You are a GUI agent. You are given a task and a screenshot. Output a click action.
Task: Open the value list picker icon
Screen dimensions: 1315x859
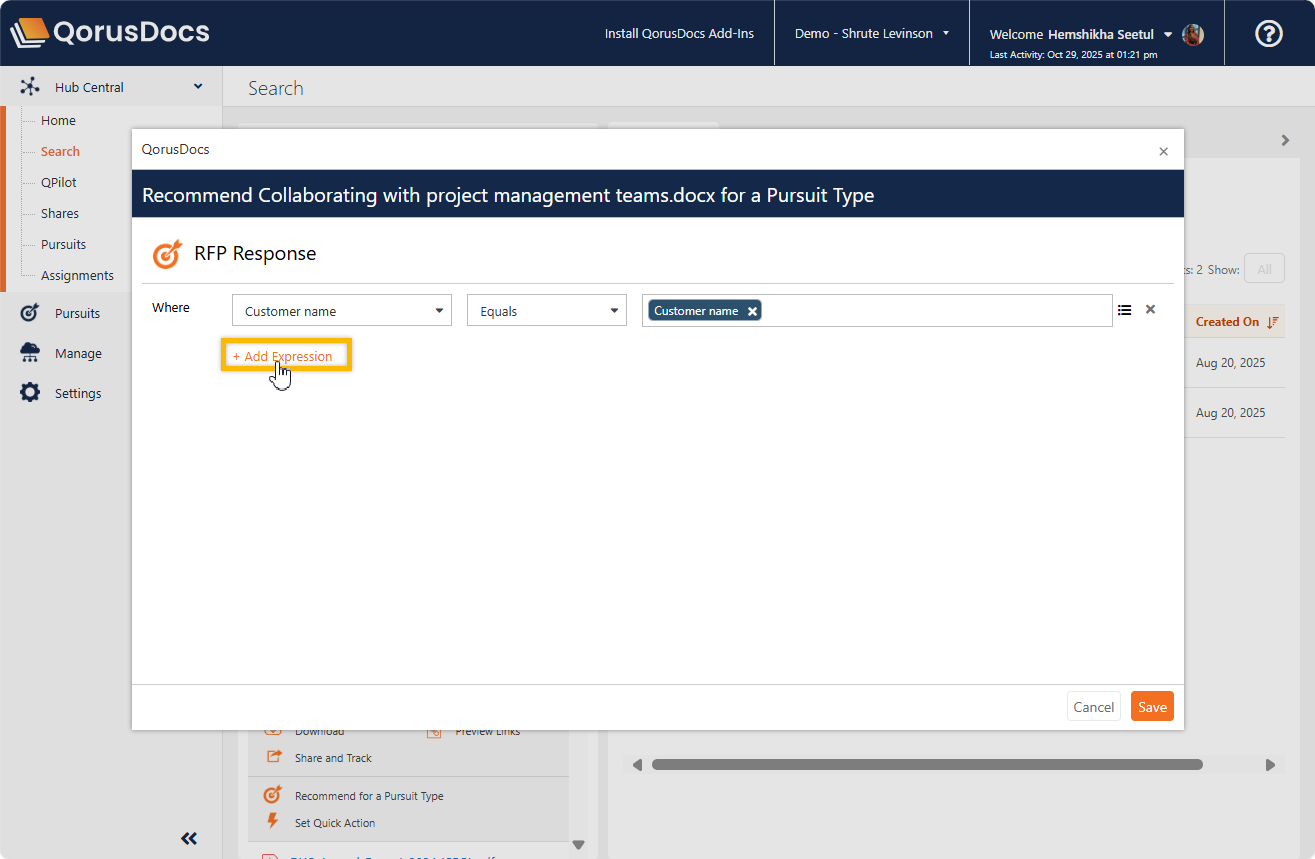click(1124, 310)
